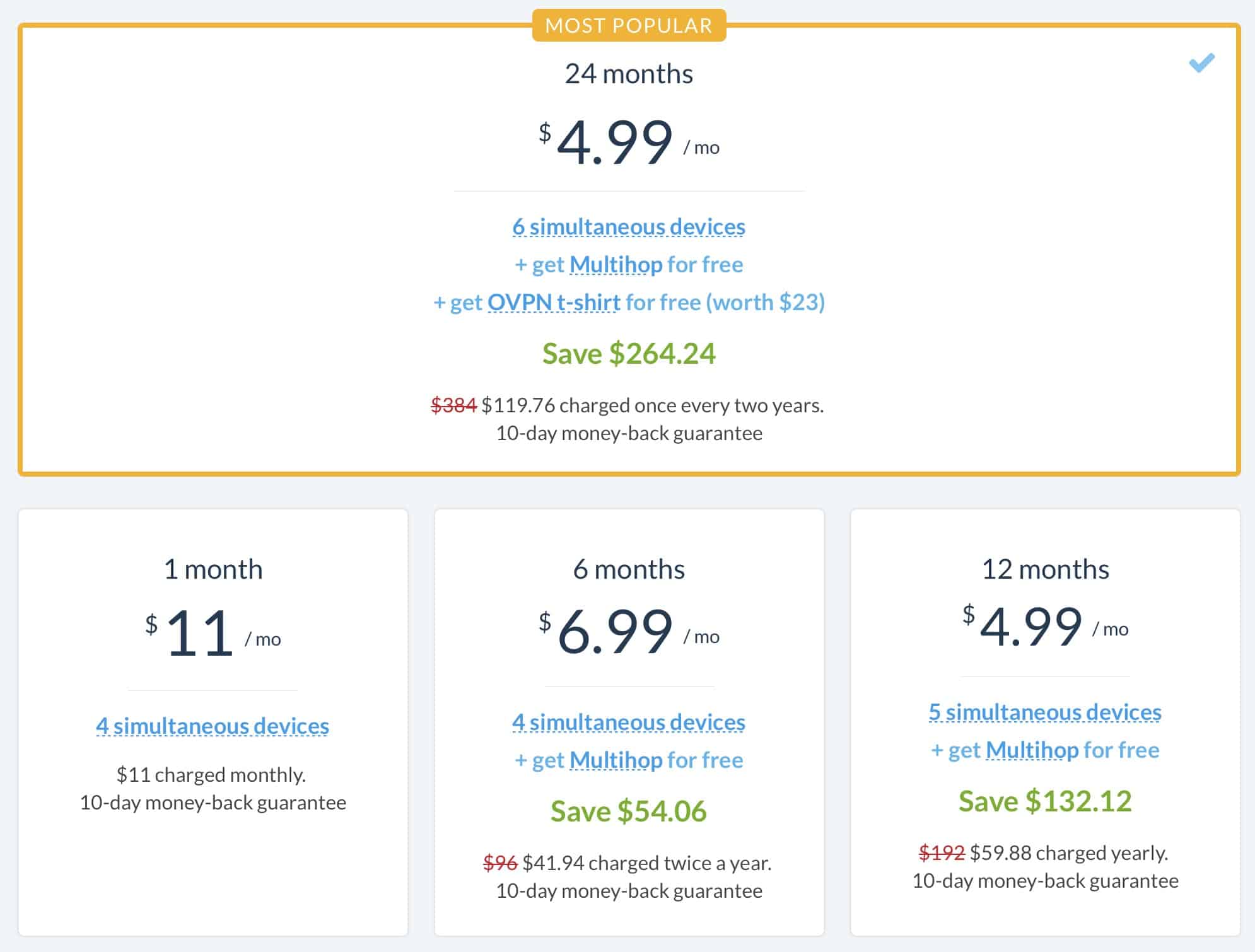This screenshot has height=952, width=1255.
Task: Click '4 simultaneous devices' in 1 month plan
Action: (x=213, y=726)
